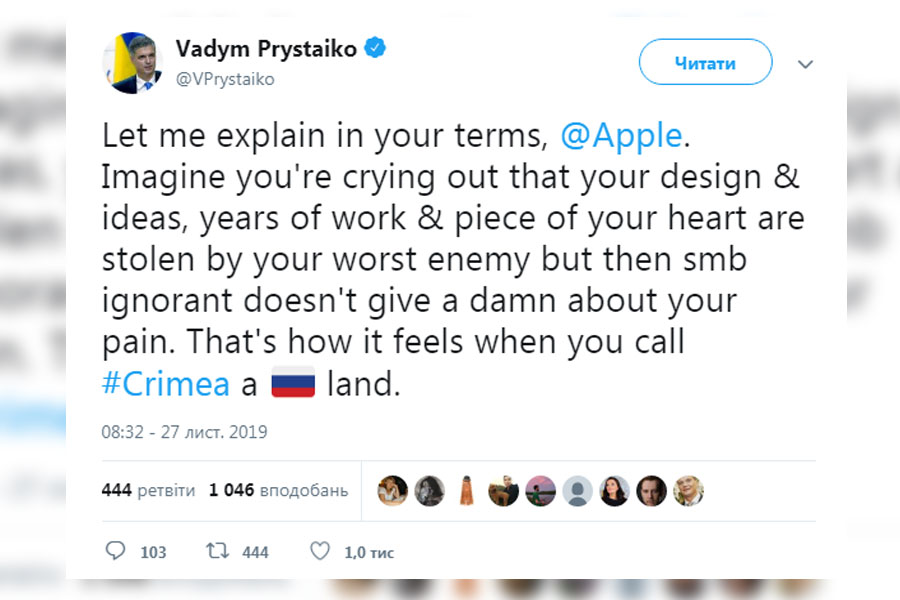Click the tweet body text
Screen dimensions: 900x600
(x=450, y=260)
